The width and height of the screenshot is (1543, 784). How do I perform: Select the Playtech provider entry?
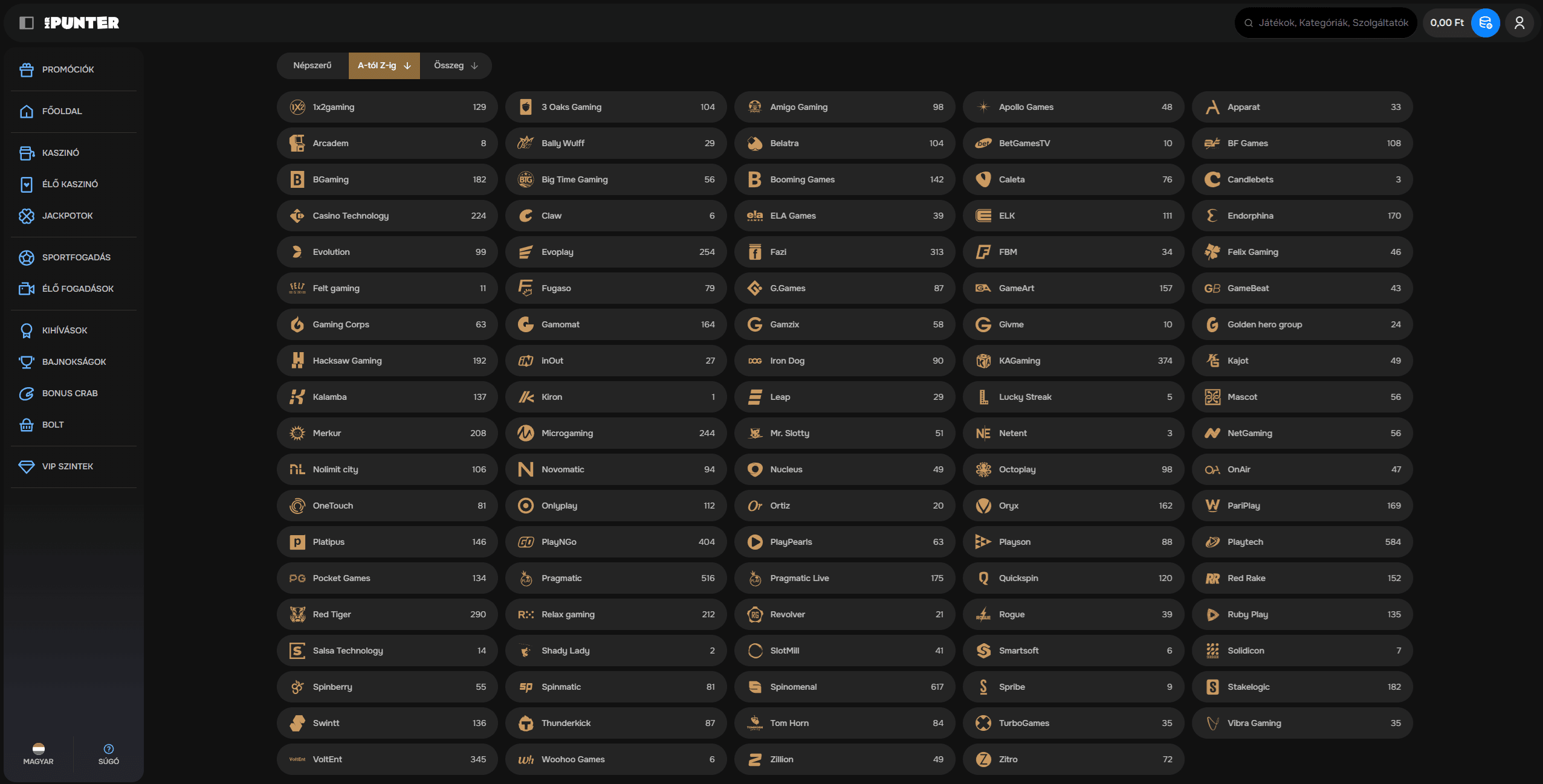1302,542
